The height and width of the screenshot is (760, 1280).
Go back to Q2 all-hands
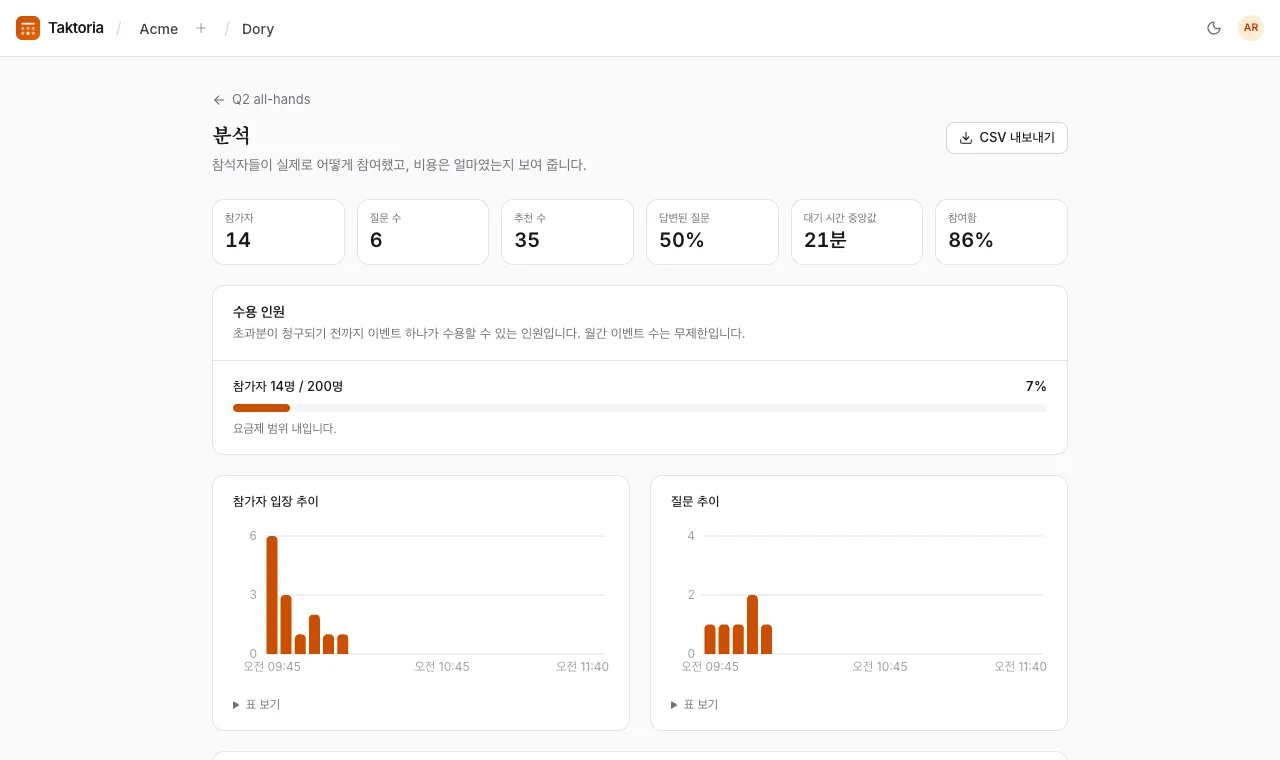pos(262,99)
